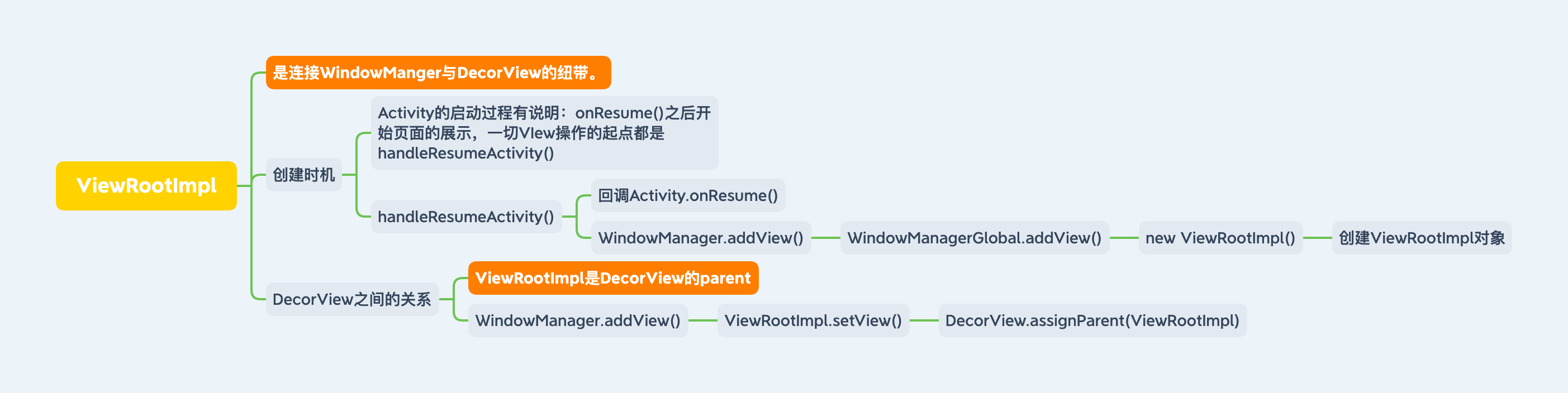Click the orange 是连接WindowManger与DecorView的纽带 node
This screenshot has height=393, width=1568.
[438, 73]
